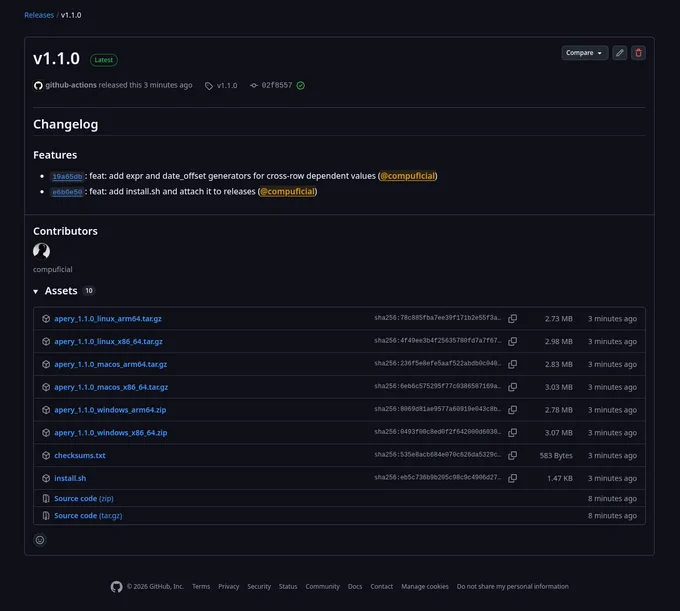
Task: Open commit 19a65db link
Action: [67, 176]
